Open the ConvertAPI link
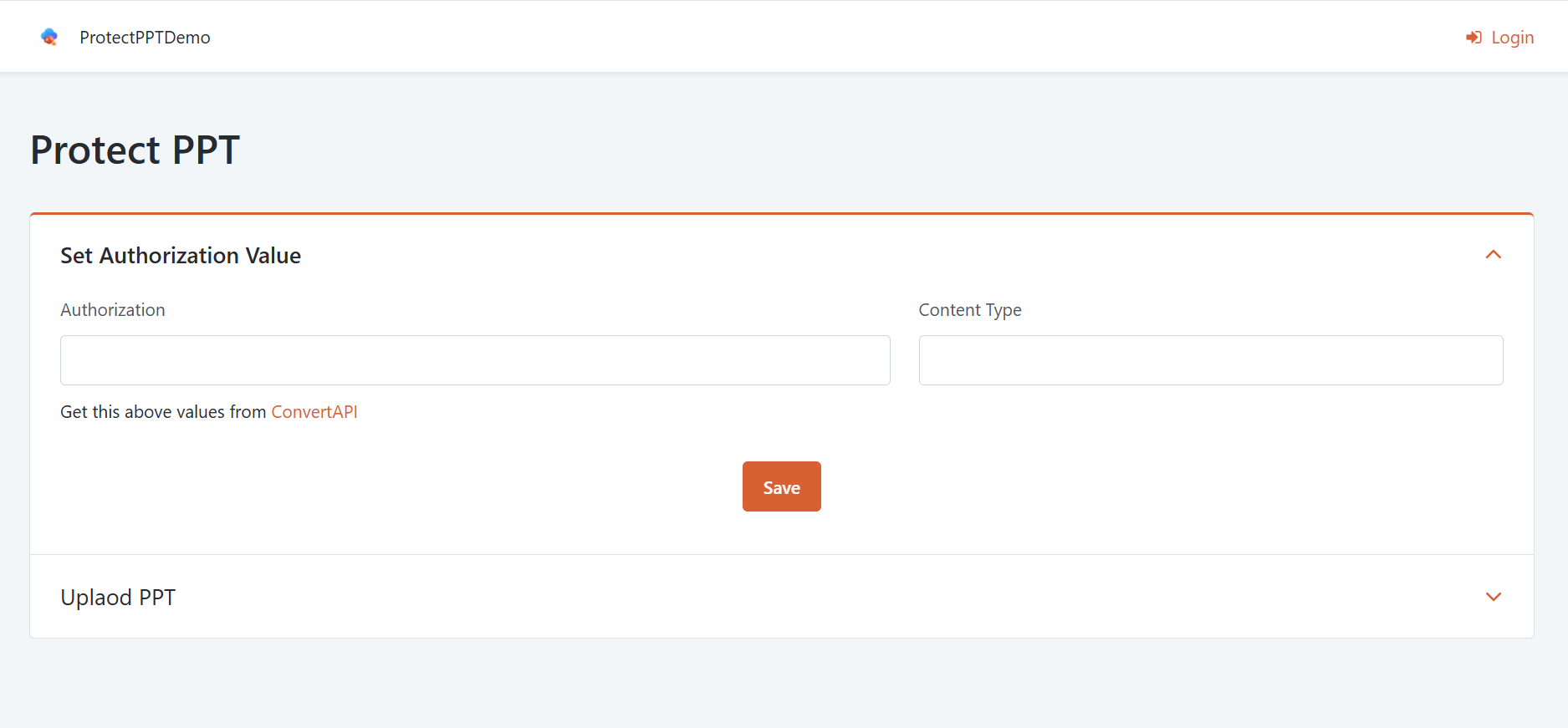 pos(314,411)
